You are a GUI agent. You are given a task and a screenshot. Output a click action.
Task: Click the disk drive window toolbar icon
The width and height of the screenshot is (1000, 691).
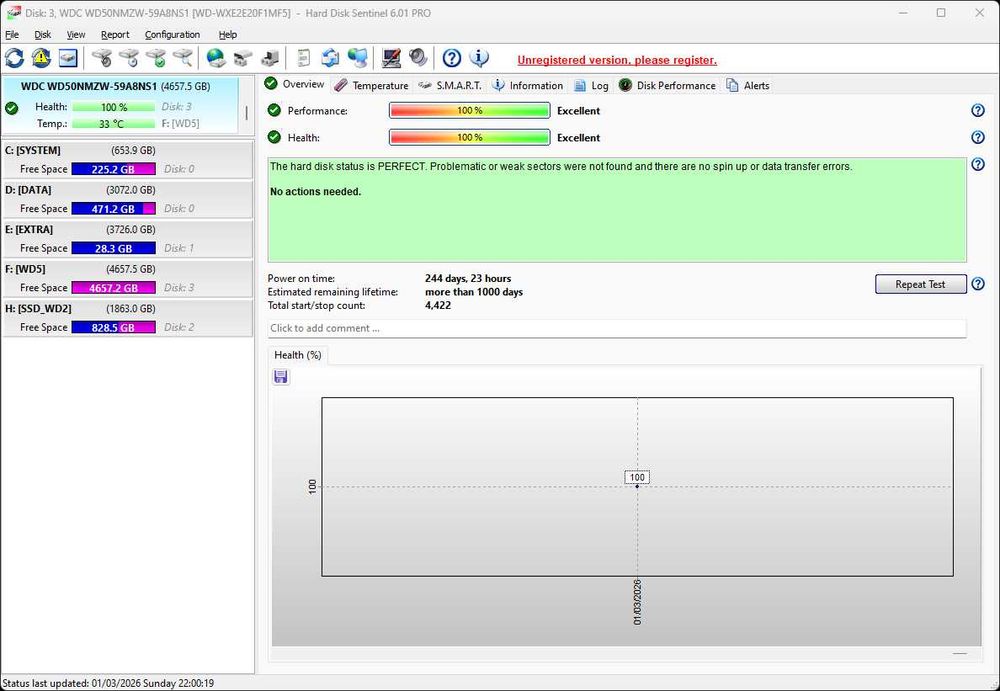68,58
